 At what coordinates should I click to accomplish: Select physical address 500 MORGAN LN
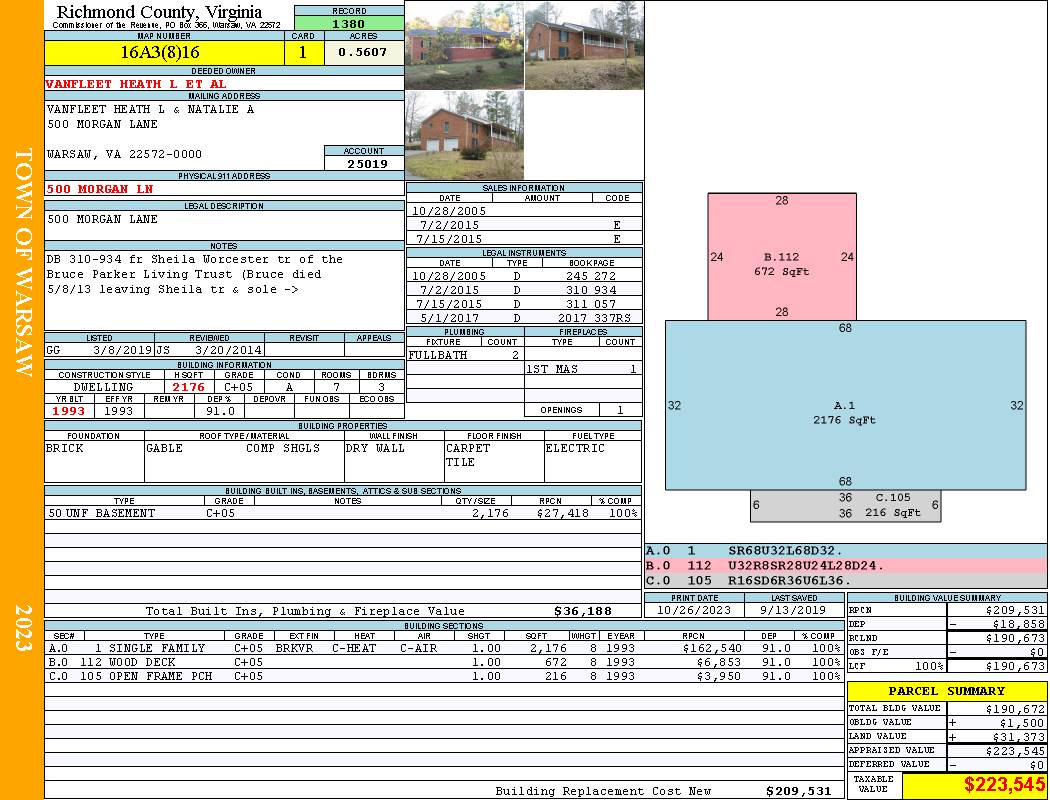pyautogui.click(x=100, y=189)
